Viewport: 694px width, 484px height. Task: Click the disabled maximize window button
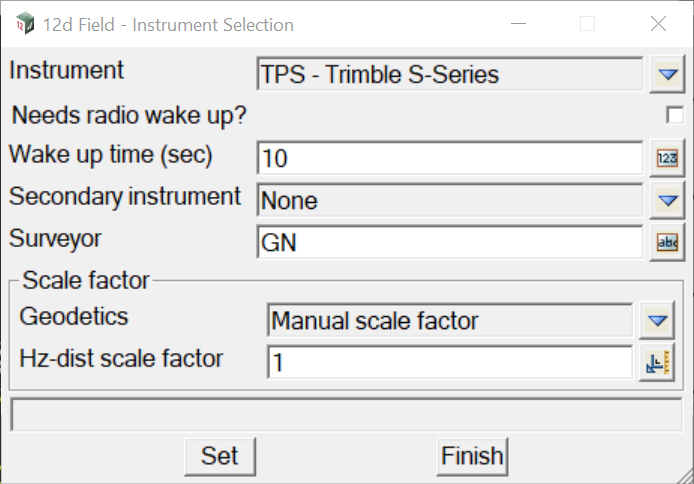tap(588, 24)
